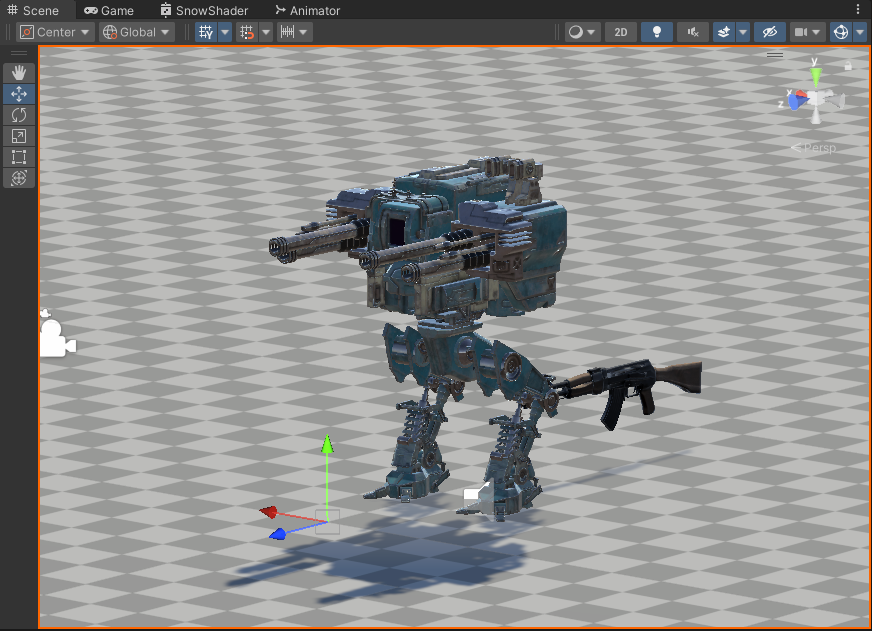This screenshot has width=872, height=631.
Task: Toggle scene audio mute button
Action: [693, 32]
